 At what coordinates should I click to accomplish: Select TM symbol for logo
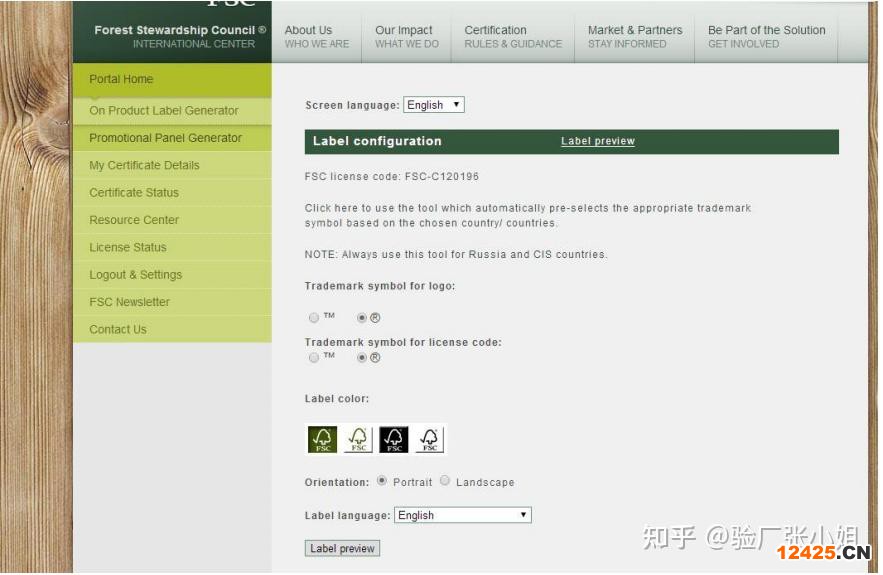point(314,319)
